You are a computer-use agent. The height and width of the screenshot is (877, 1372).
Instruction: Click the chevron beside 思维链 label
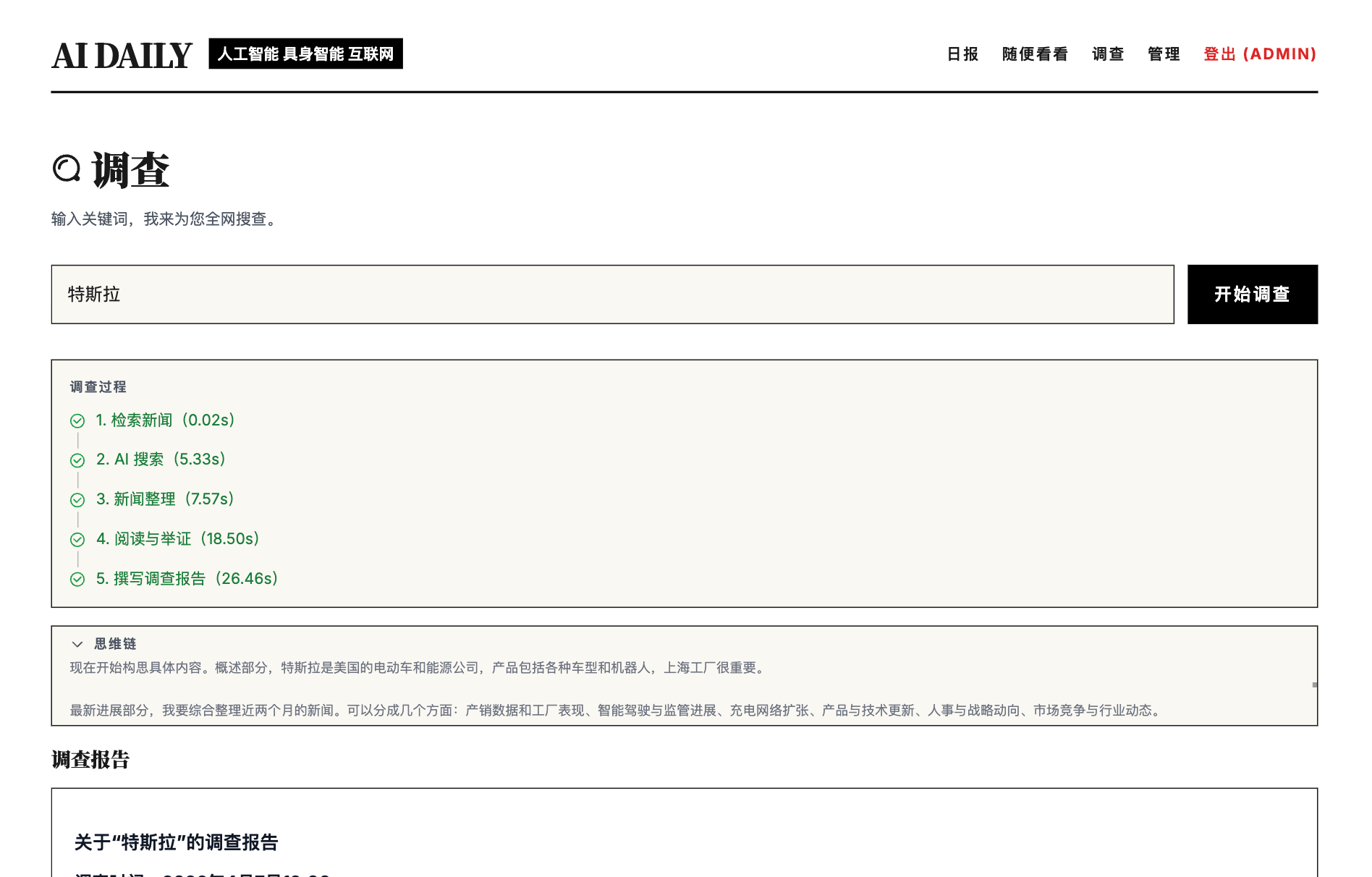(76, 644)
